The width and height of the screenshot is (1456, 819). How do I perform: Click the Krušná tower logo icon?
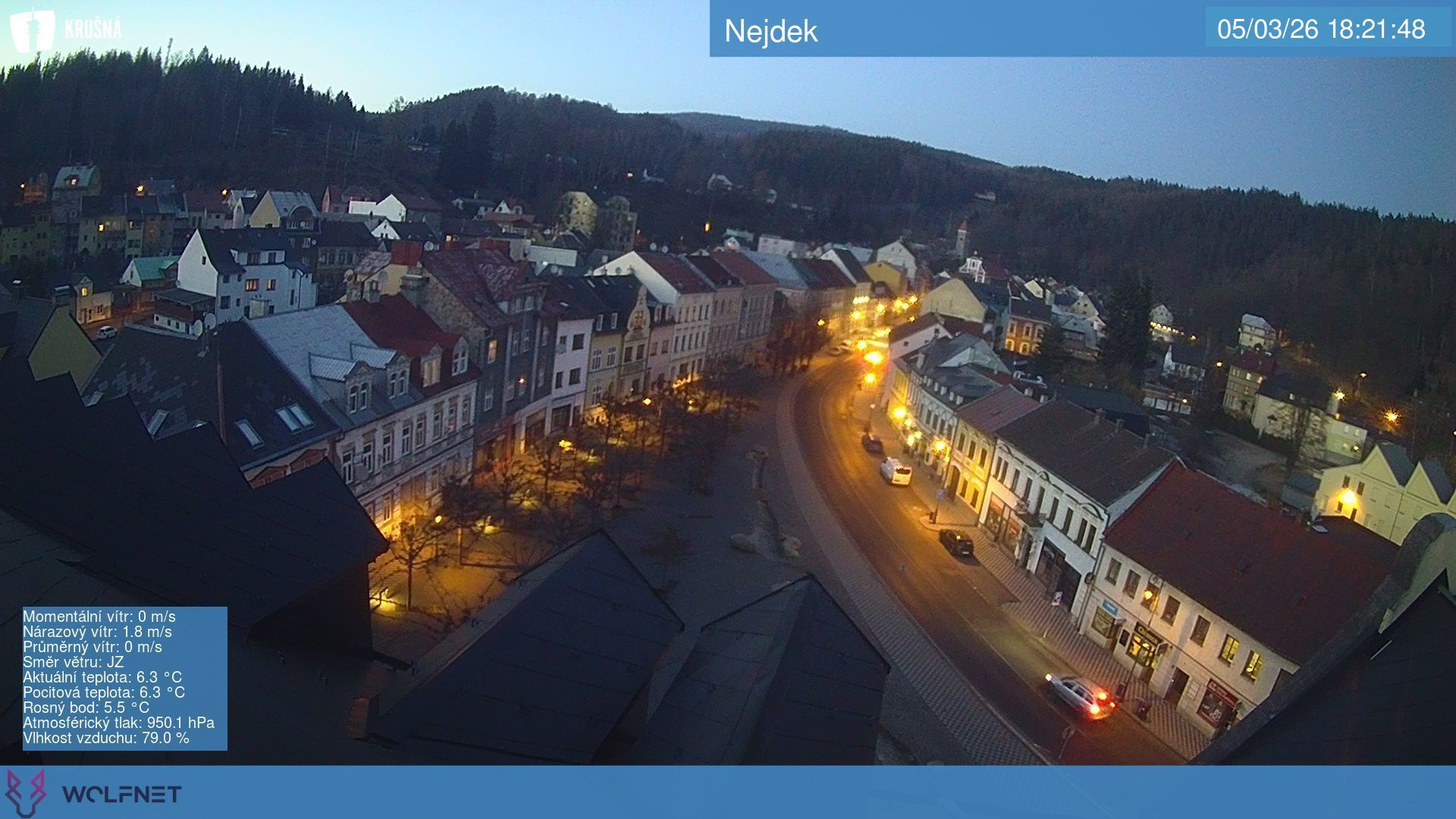[32, 30]
